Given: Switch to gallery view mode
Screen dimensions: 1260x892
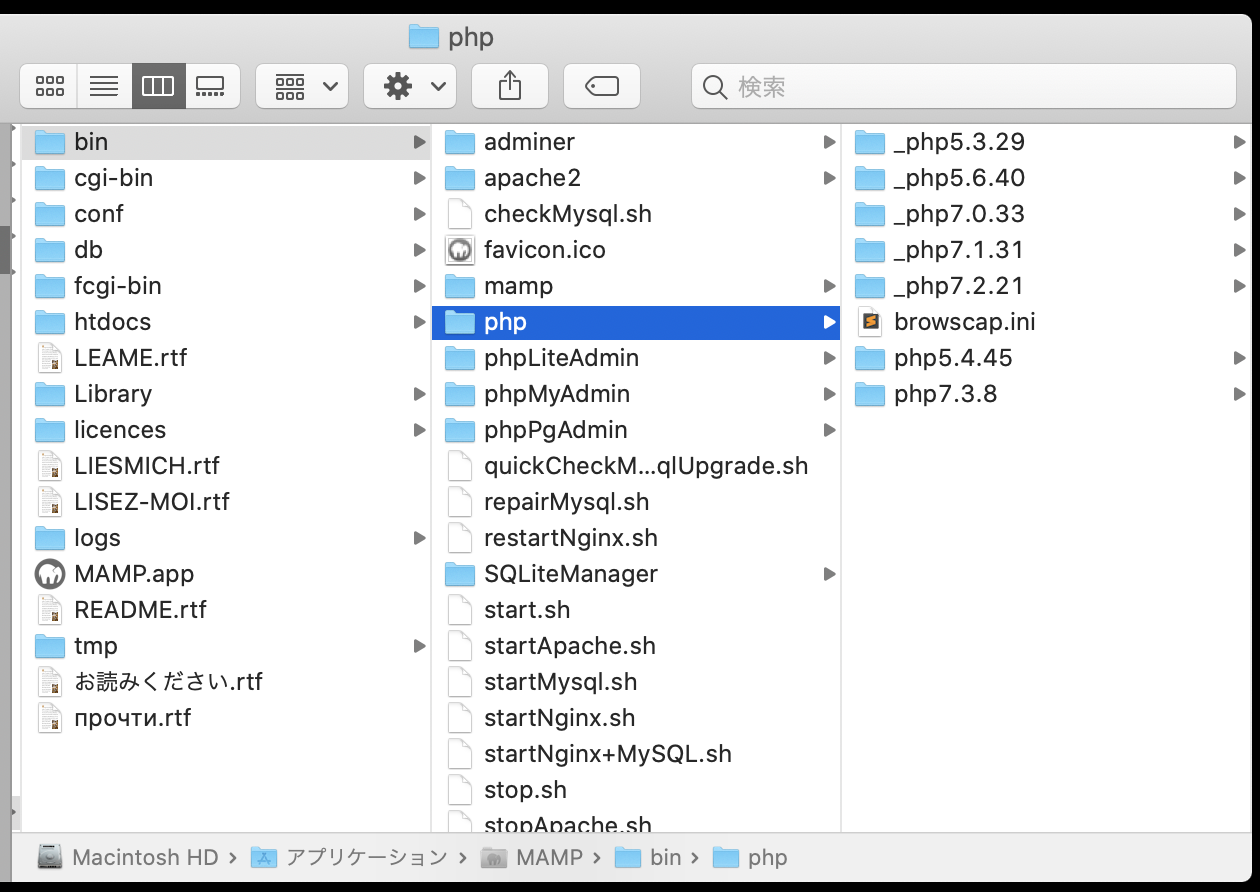Looking at the screenshot, I should coord(212,86).
